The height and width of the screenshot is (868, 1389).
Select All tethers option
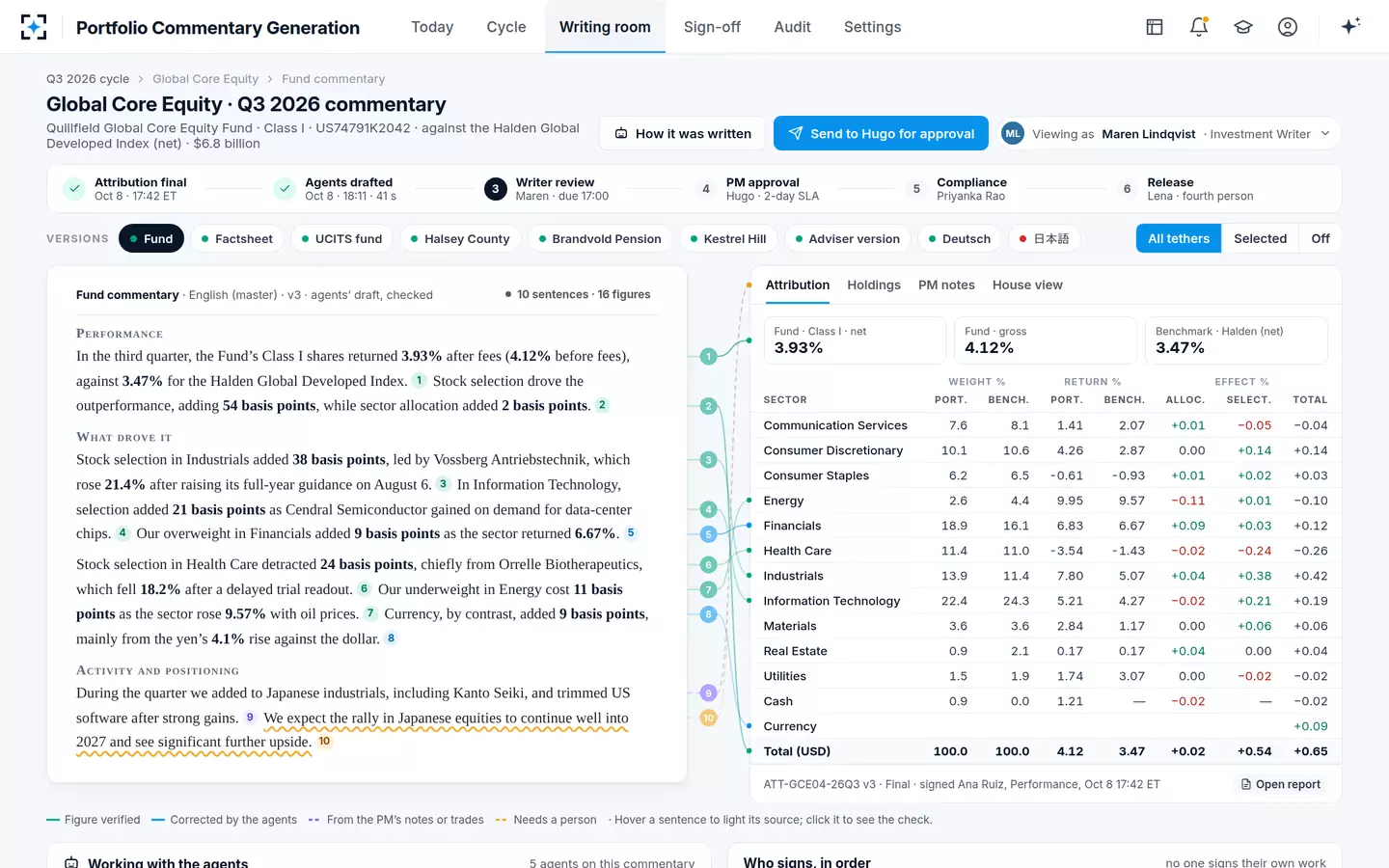coord(1178,238)
